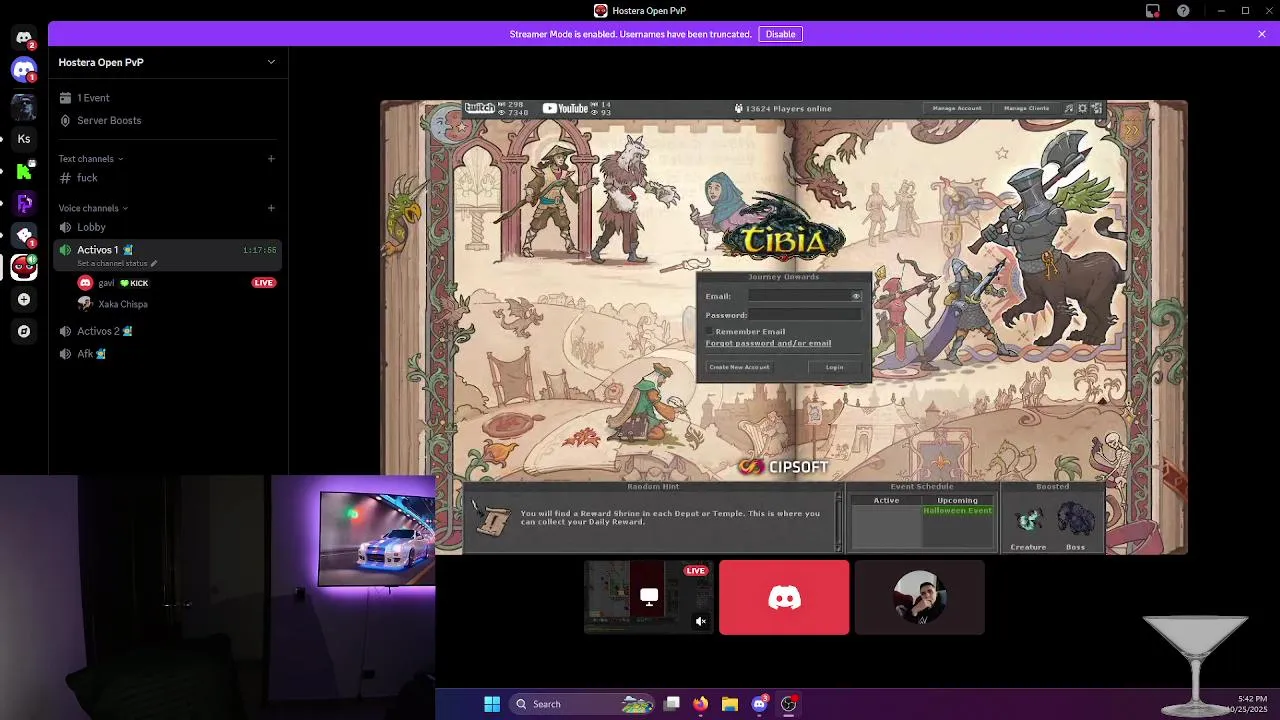Viewport: 1280px width, 720px height.
Task: Click the Discord inbox icon in title bar
Action: [1153, 11]
